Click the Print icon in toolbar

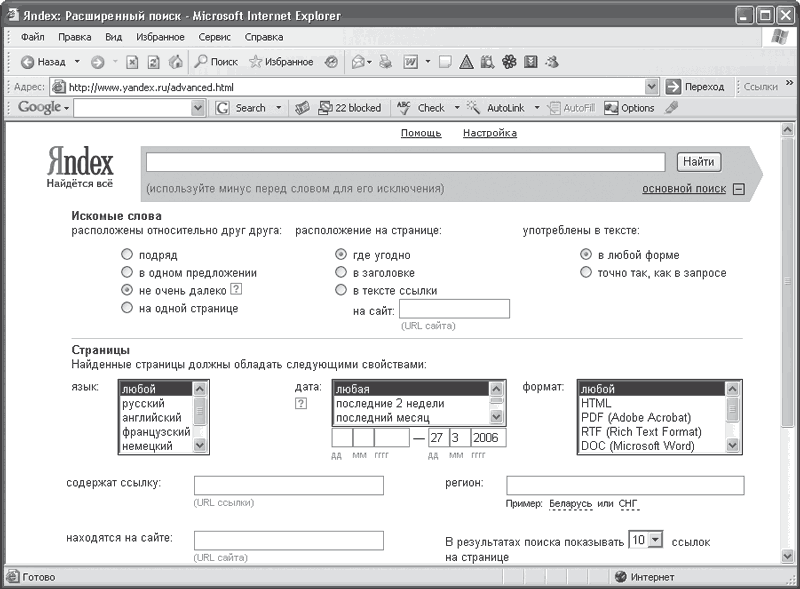click(385, 62)
